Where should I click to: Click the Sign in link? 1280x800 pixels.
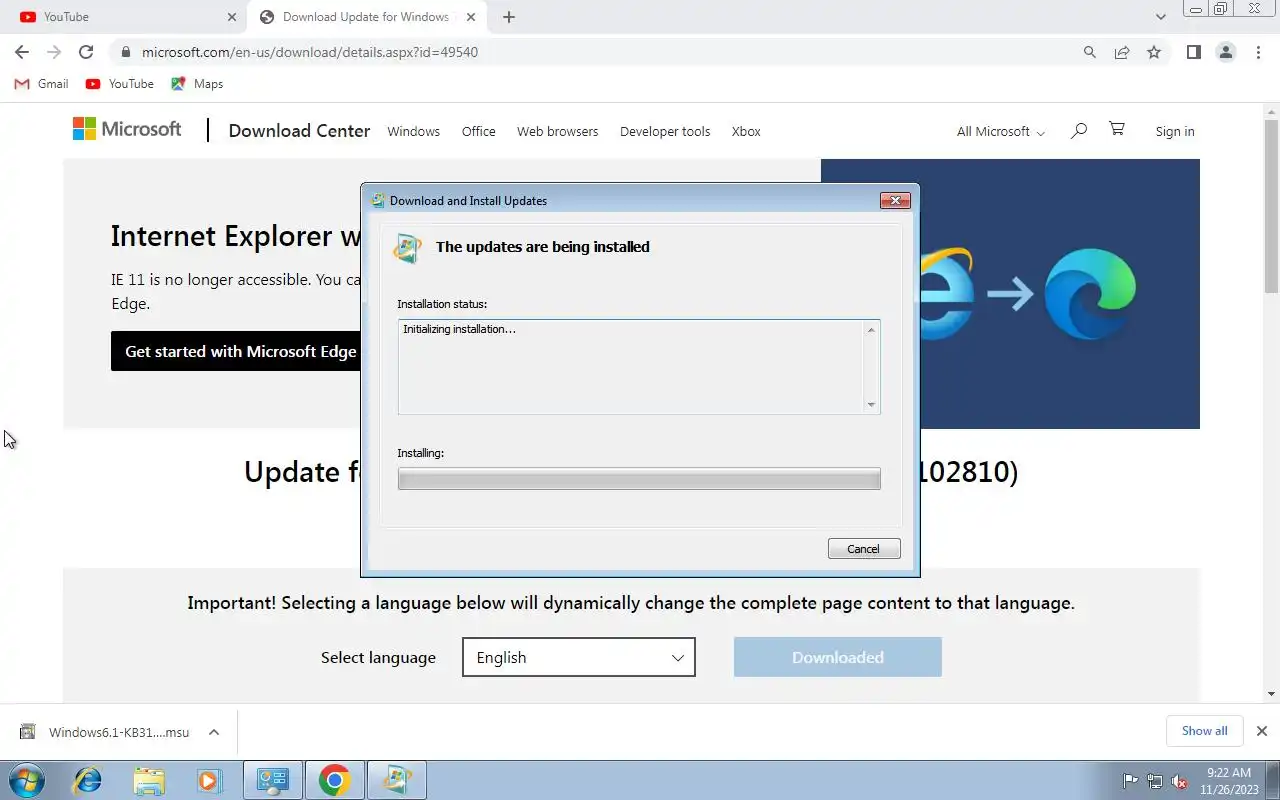pos(1175,131)
